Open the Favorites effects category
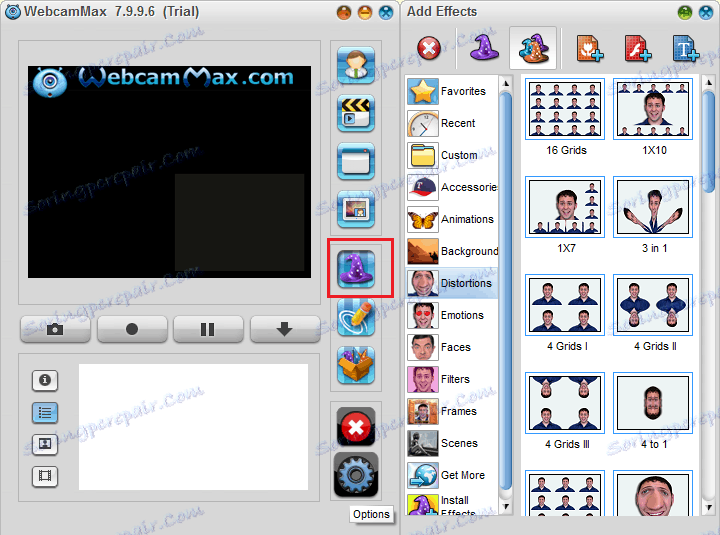 (x=452, y=91)
